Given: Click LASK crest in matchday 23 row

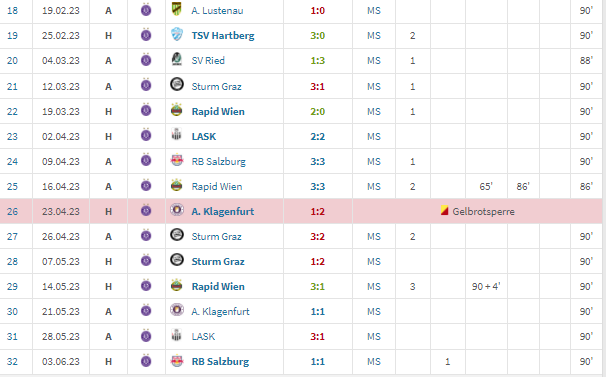Looking at the screenshot, I should point(177,135).
